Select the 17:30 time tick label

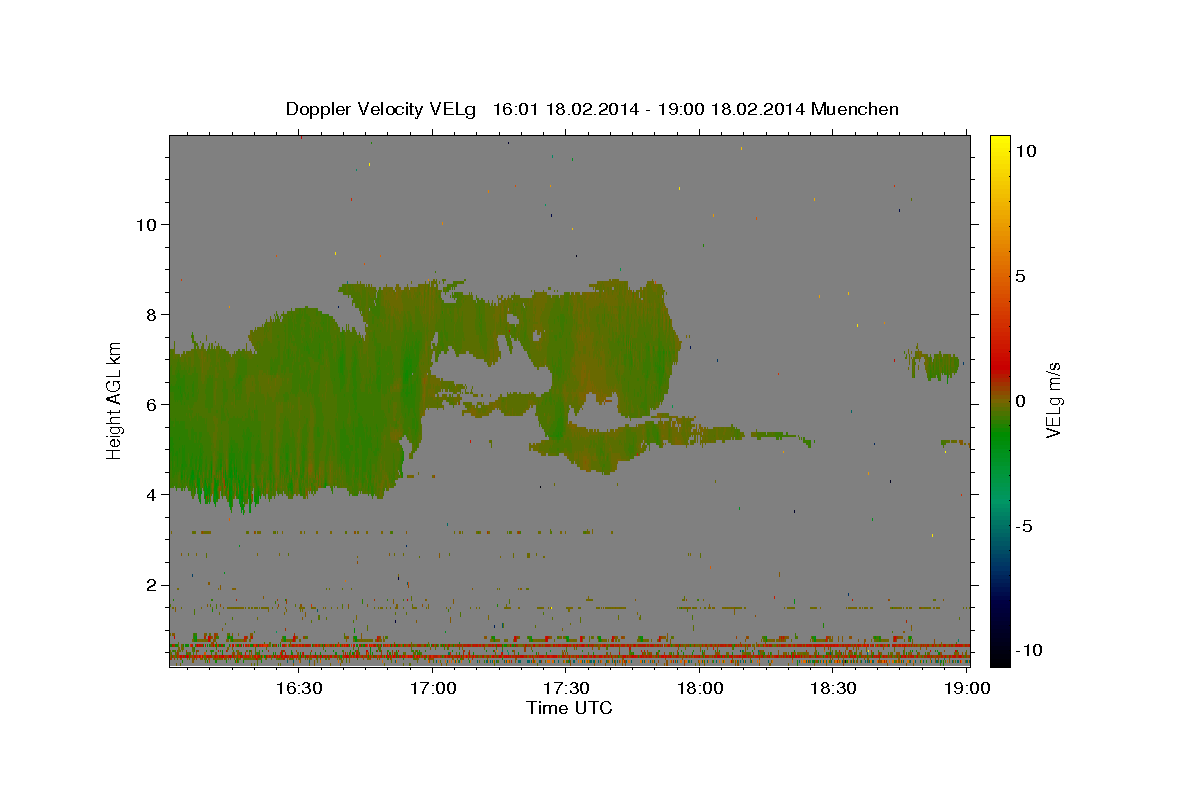tap(566, 689)
